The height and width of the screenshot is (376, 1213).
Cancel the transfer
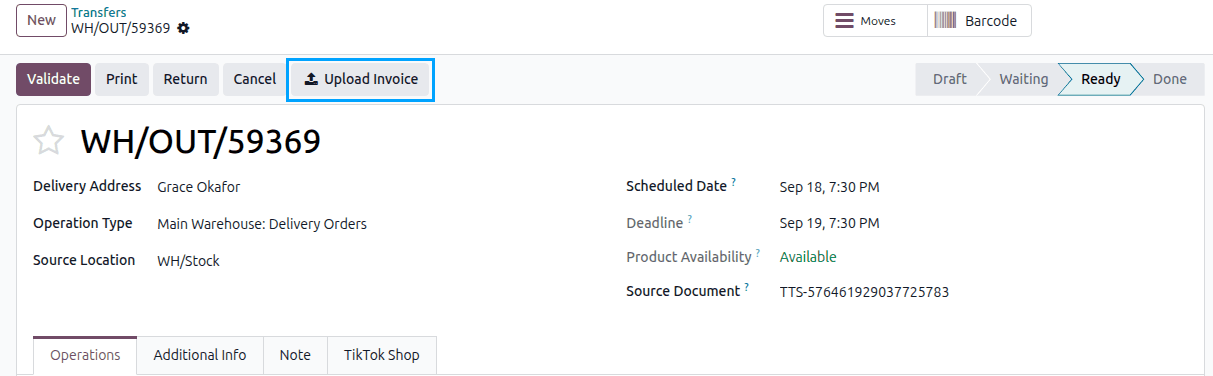[x=255, y=79]
